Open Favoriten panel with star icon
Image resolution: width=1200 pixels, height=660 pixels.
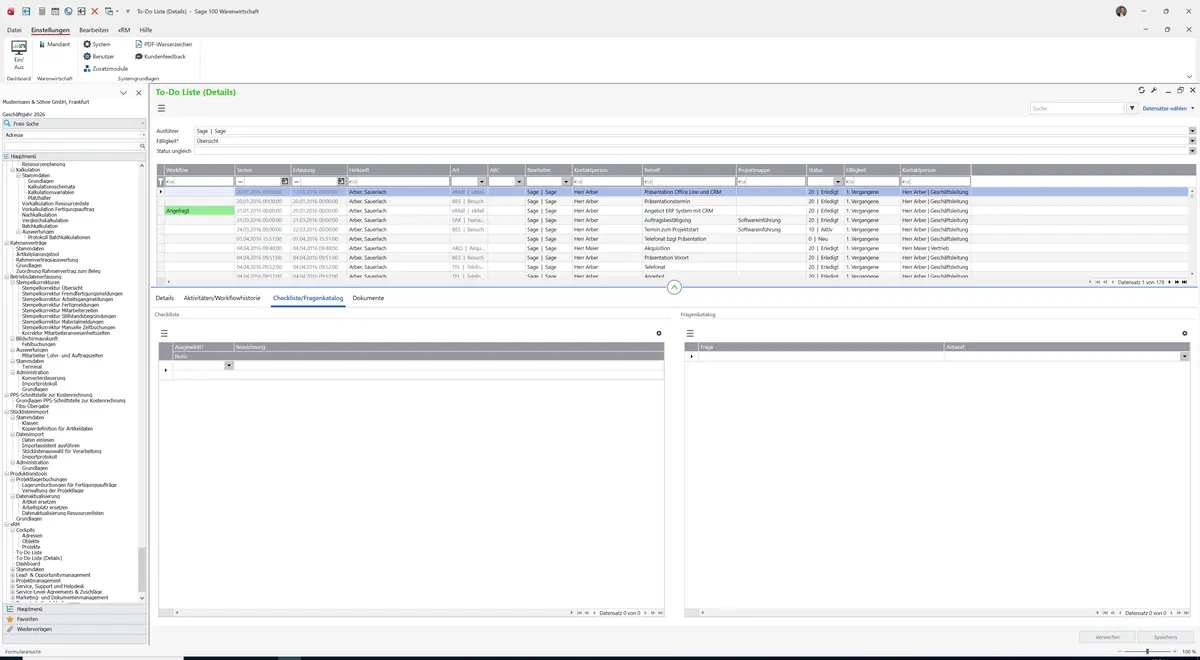(73, 619)
